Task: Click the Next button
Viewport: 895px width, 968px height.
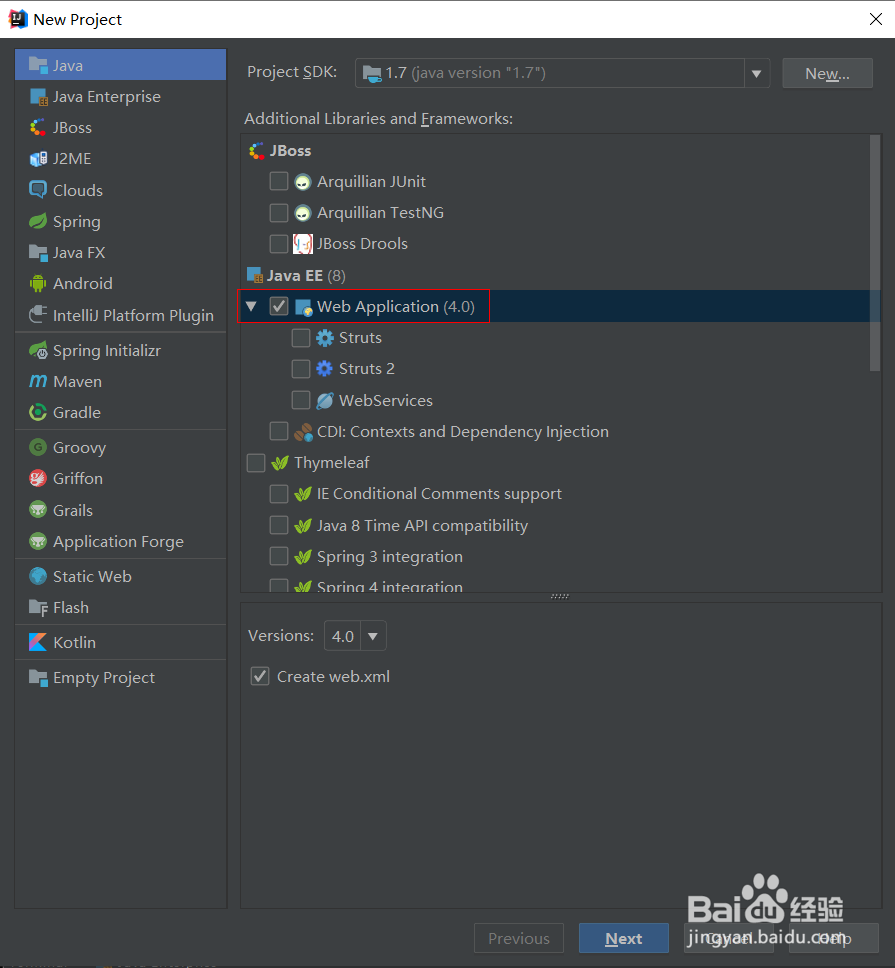Action: pyautogui.click(x=623, y=938)
